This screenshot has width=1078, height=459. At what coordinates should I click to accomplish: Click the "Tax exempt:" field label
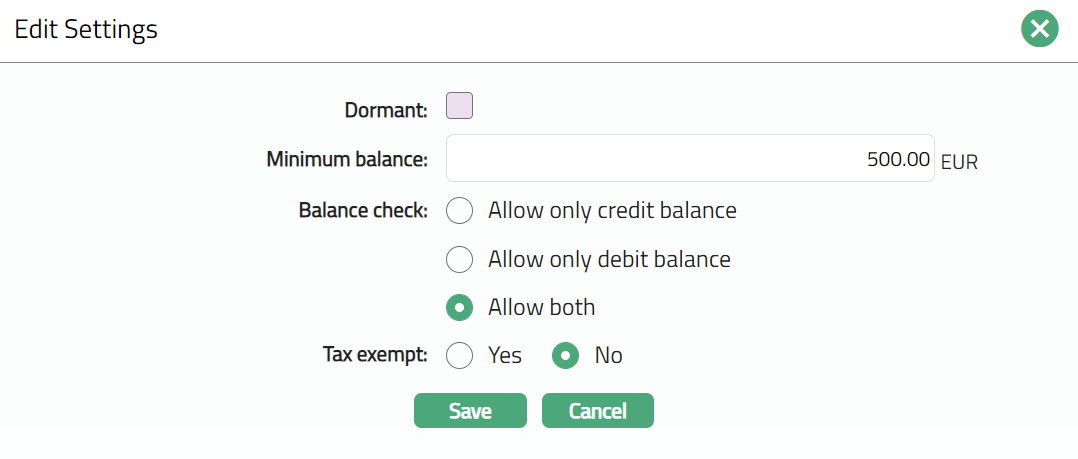coord(375,355)
